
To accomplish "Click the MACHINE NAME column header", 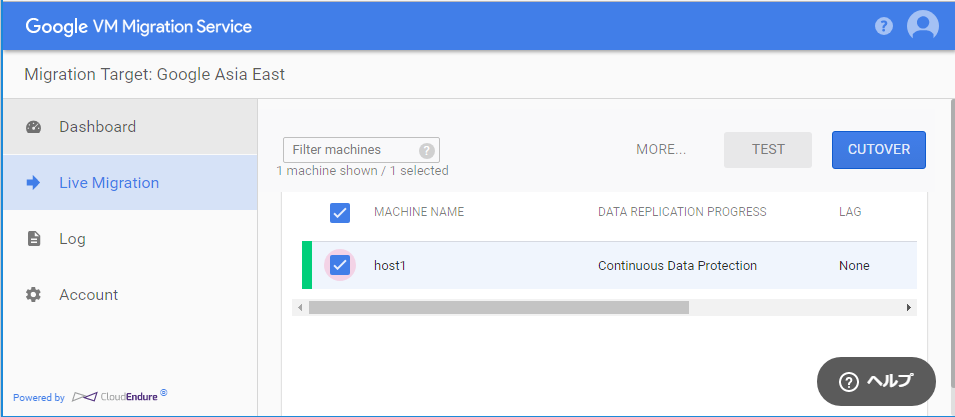I will click(x=419, y=212).
